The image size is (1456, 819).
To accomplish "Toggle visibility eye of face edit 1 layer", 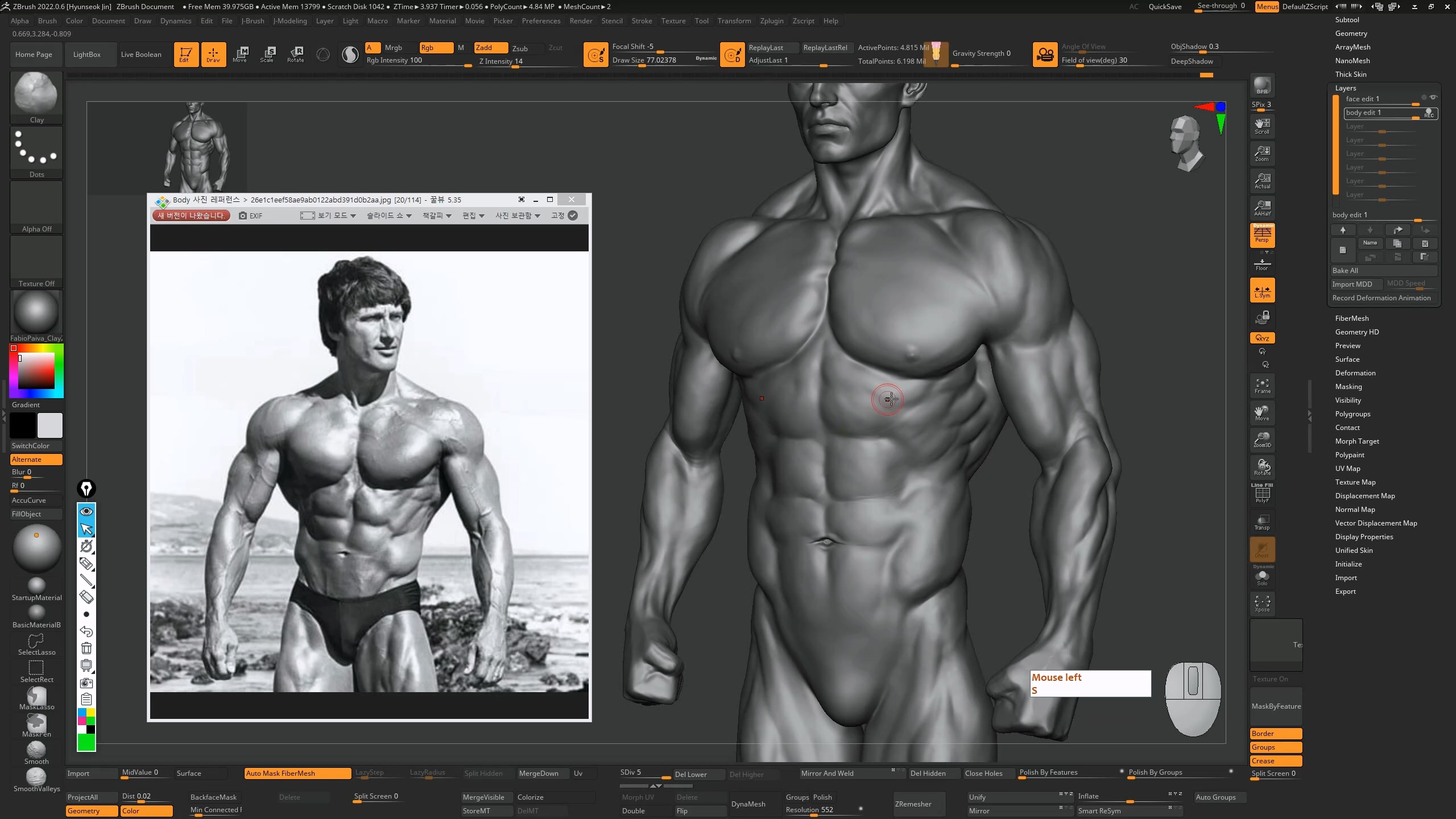I will [1433, 98].
